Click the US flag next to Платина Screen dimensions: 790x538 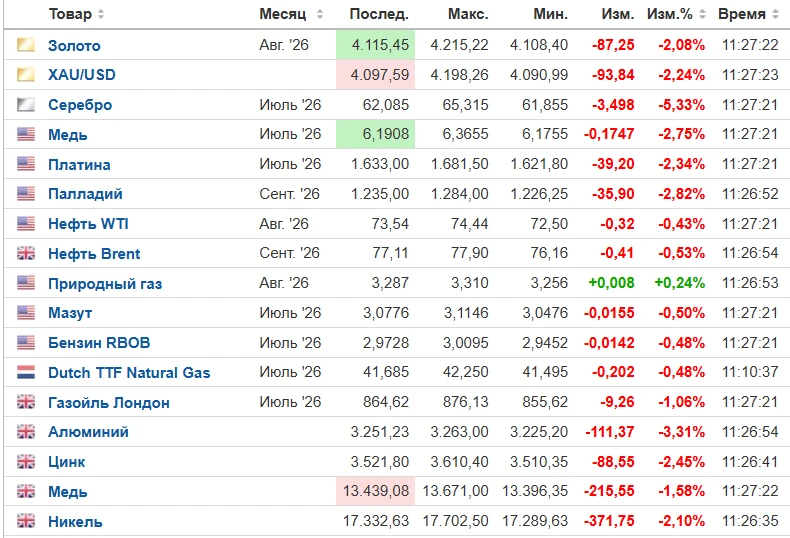coord(26,164)
